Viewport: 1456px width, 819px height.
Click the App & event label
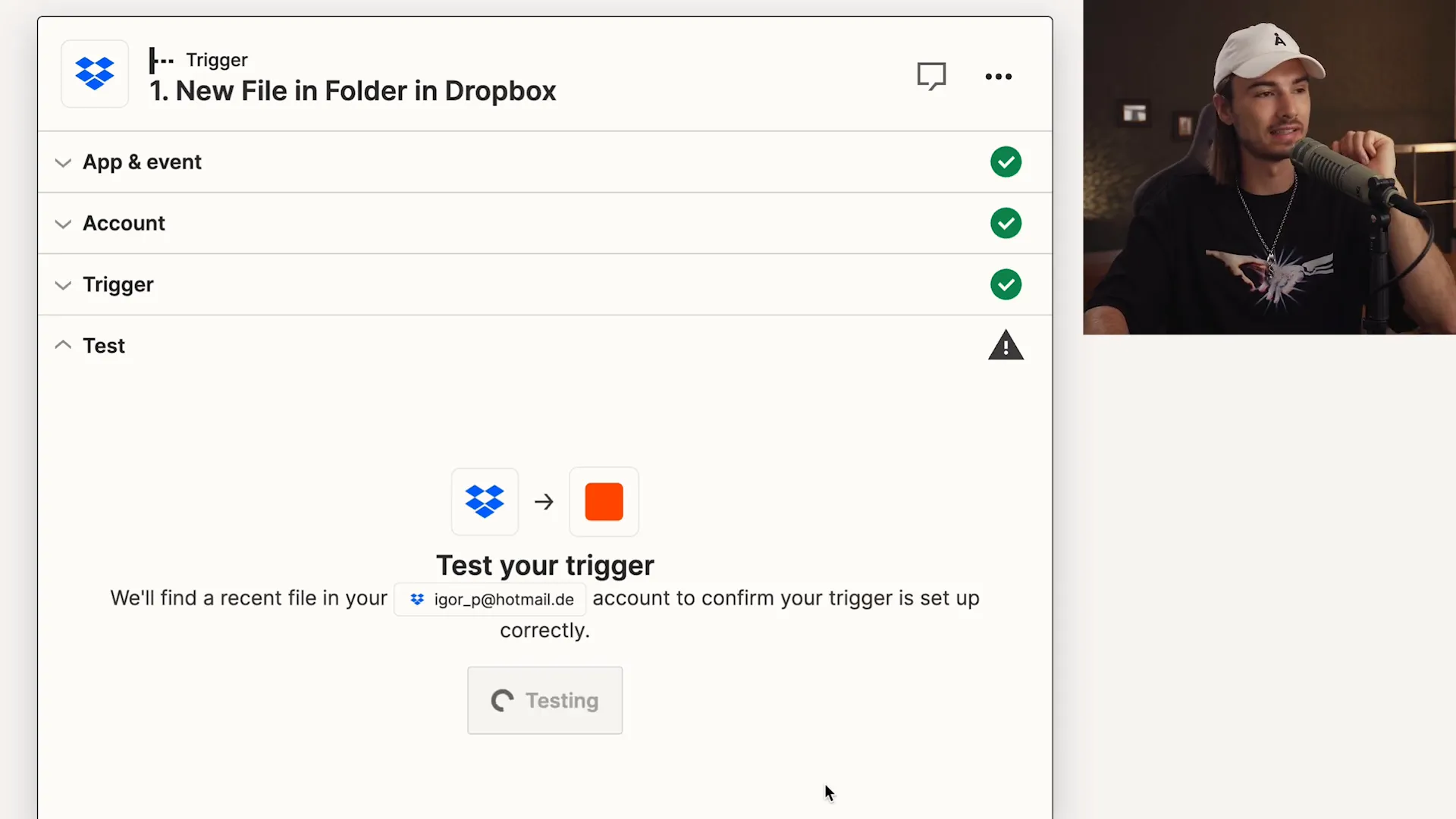142,162
